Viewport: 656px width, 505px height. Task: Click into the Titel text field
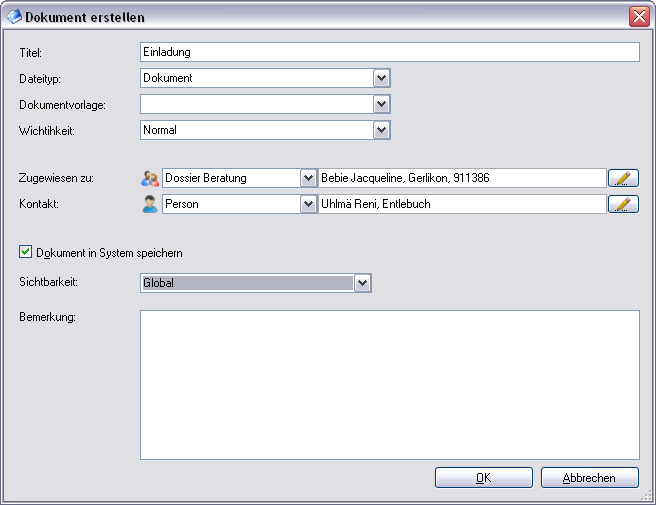389,52
